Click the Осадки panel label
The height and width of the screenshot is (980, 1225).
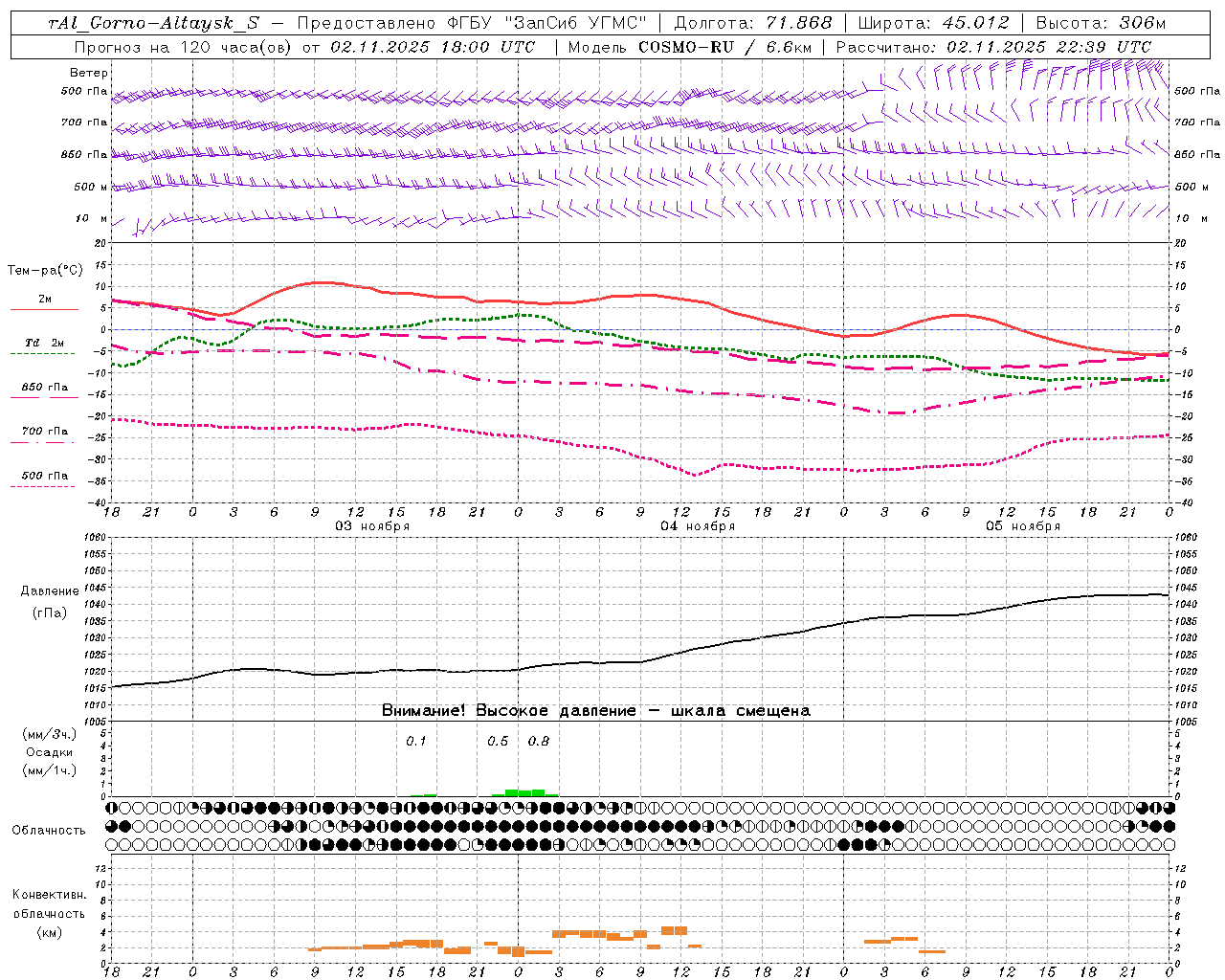pos(50,752)
